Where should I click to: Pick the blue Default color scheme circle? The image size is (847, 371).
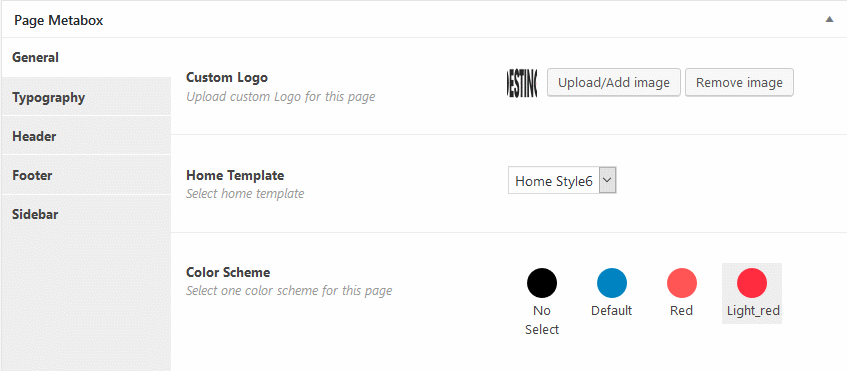tap(611, 283)
